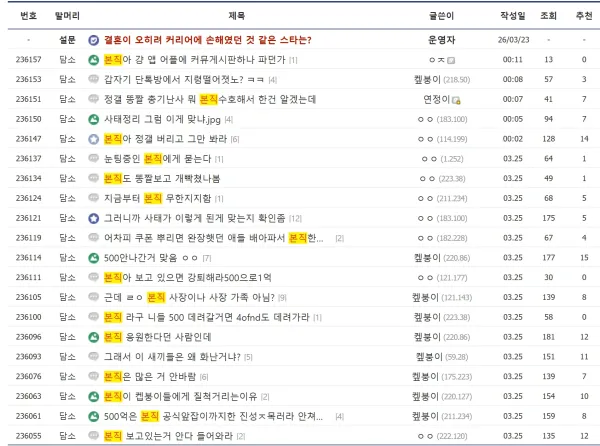
Task: Click the gray nick badge beside ㅇㅈ author
Action: pyautogui.click(x=451, y=60)
